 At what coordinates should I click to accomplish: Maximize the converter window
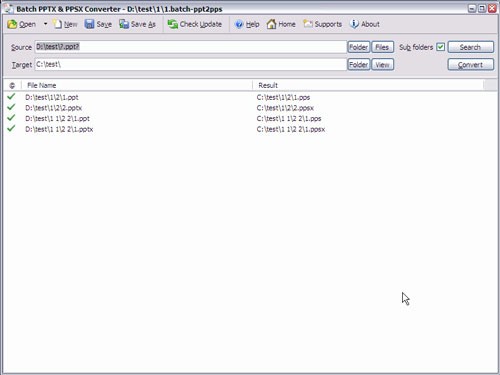482,9
